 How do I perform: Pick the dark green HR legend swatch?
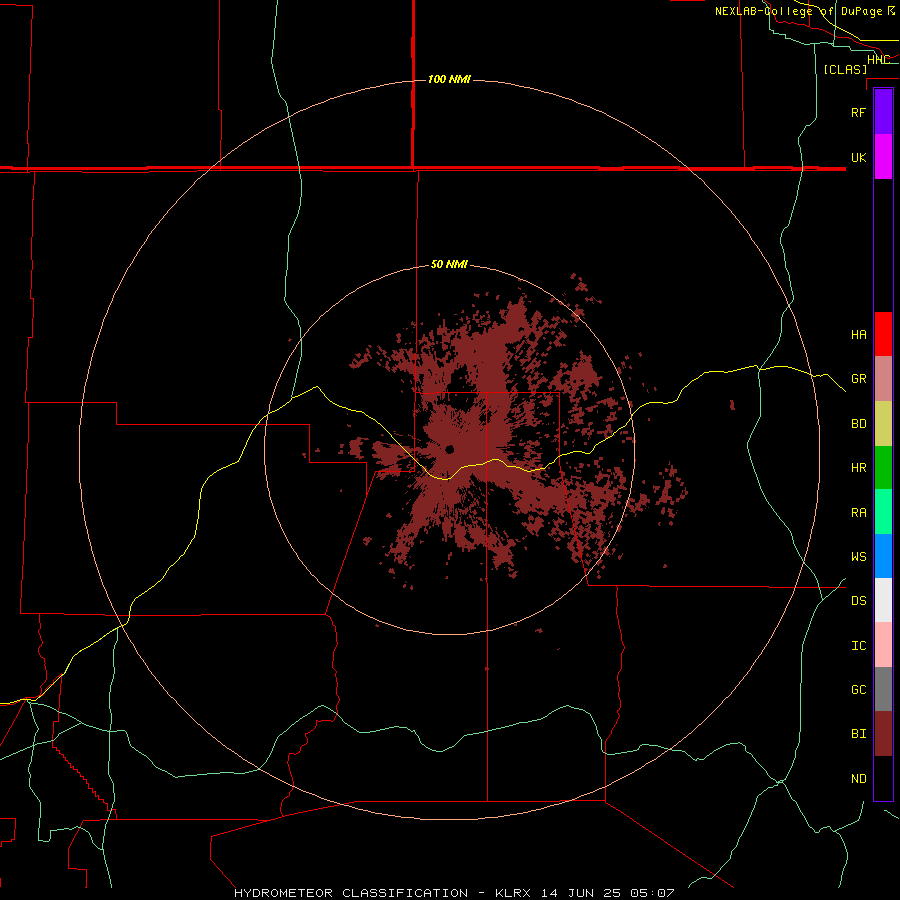tap(883, 468)
